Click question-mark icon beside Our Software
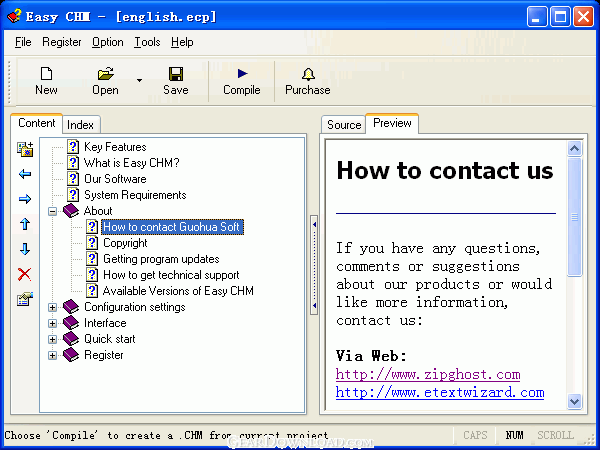The height and width of the screenshot is (450, 600). (73, 179)
